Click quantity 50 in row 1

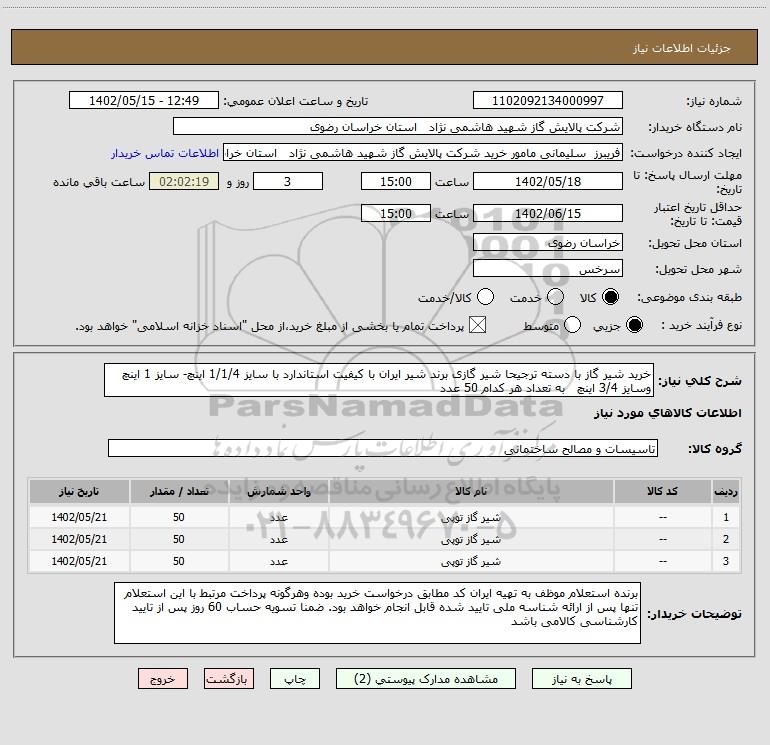(179, 517)
